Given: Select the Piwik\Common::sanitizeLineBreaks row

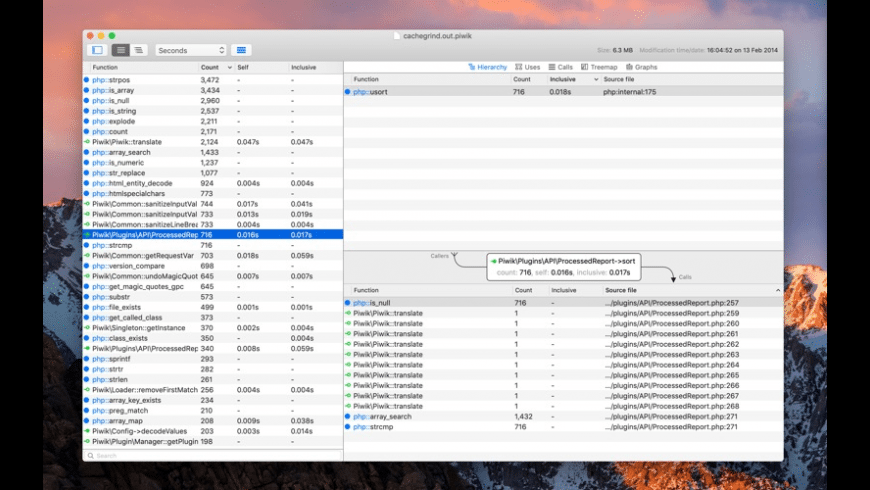Looking at the screenshot, I should (x=213, y=224).
